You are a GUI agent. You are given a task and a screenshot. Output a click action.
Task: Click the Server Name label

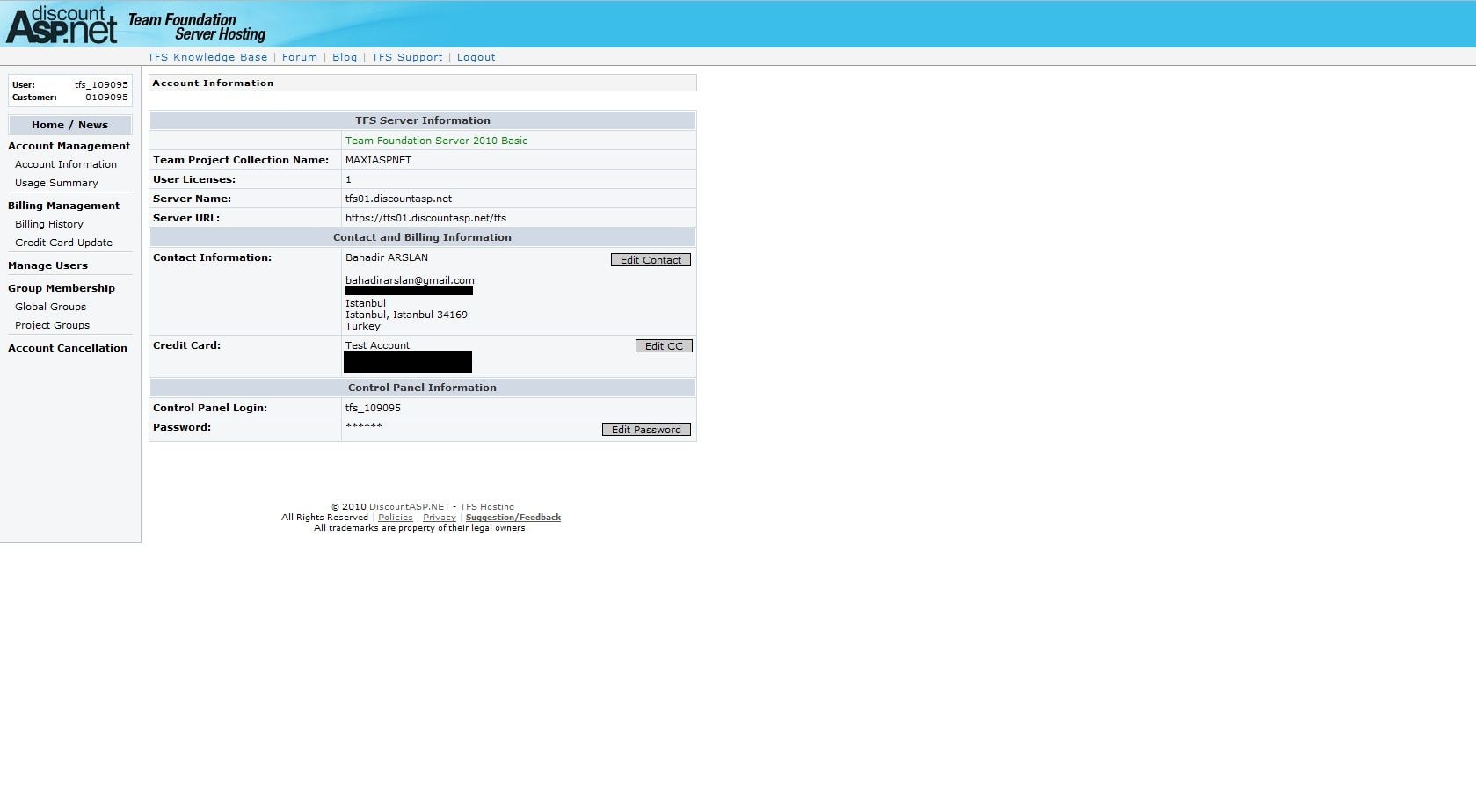click(192, 199)
